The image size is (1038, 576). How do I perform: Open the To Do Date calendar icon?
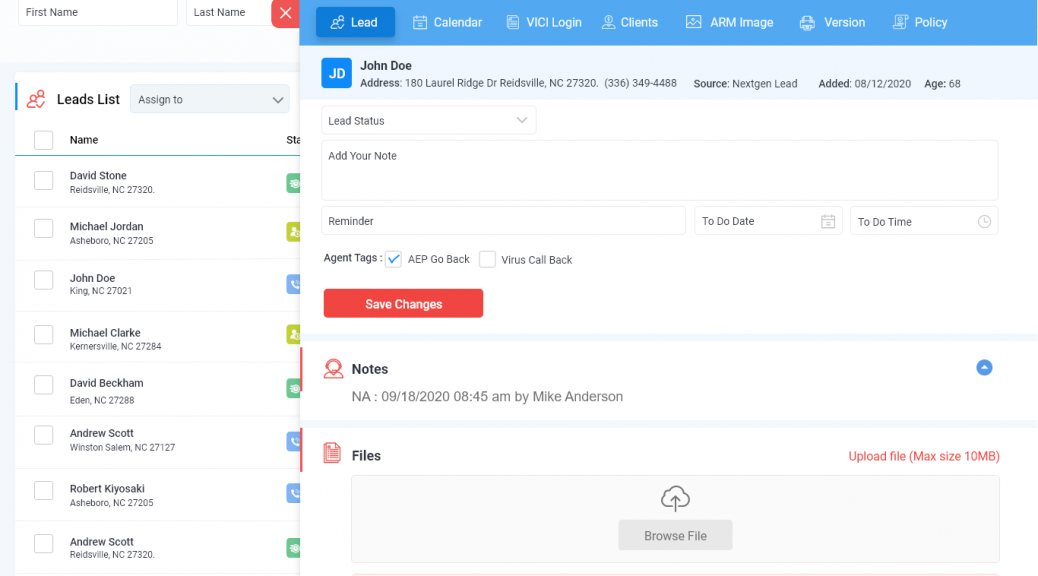827,221
